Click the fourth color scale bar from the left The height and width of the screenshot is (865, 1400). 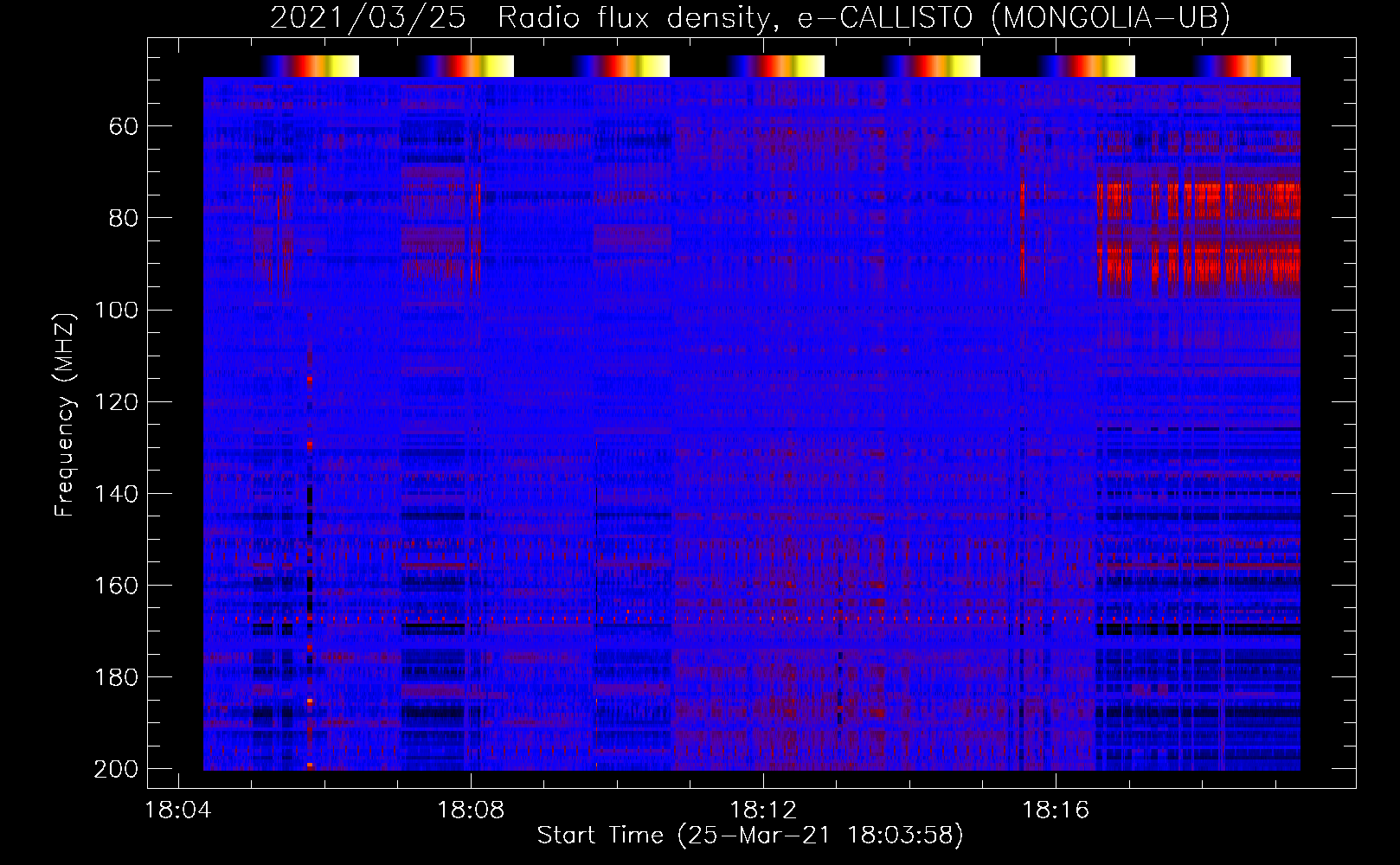[x=776, y=66]
